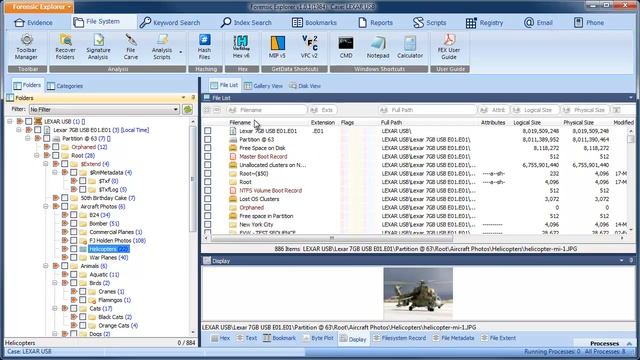640x360 pixels.
Task: Collapse the Aircraft Photos folder
Action: [x=46, y=207]
